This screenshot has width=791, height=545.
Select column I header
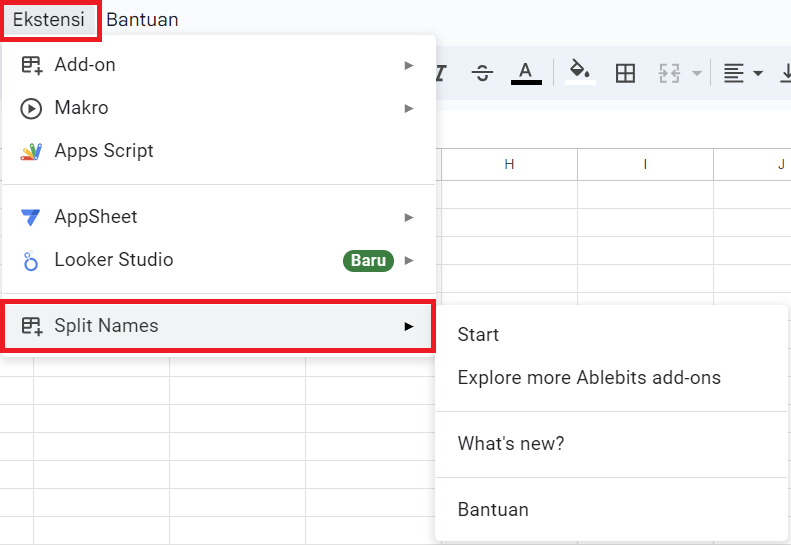[x=645, y=165]
